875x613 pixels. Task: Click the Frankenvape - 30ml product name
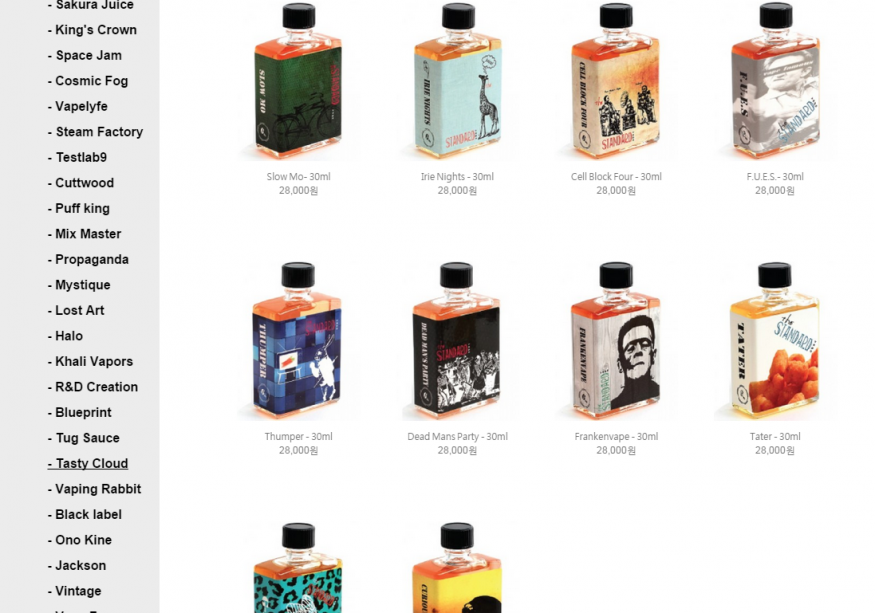616,437
